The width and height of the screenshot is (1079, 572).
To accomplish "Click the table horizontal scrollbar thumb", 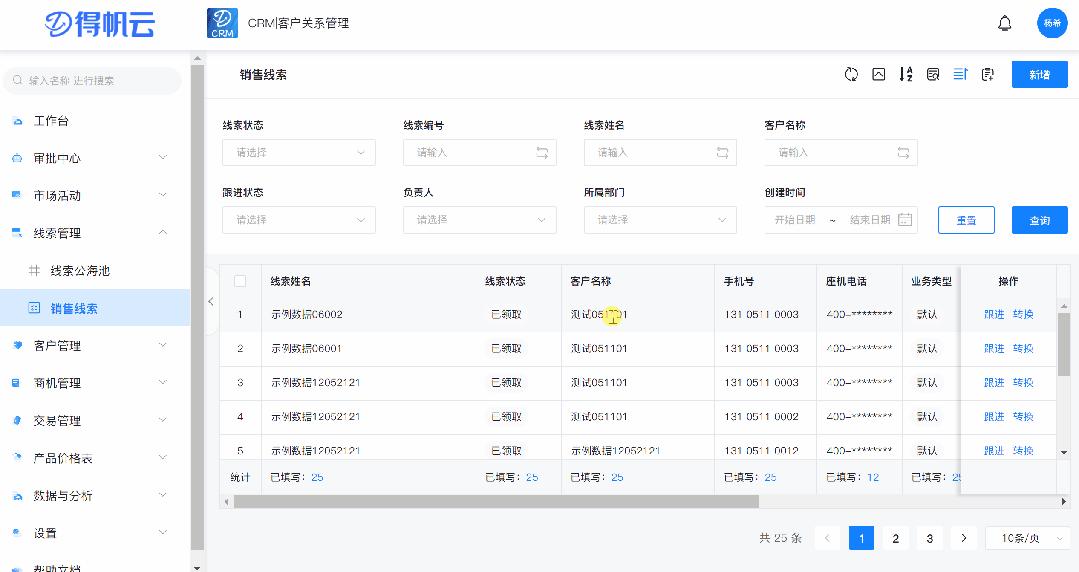I will tap(496, 502).
